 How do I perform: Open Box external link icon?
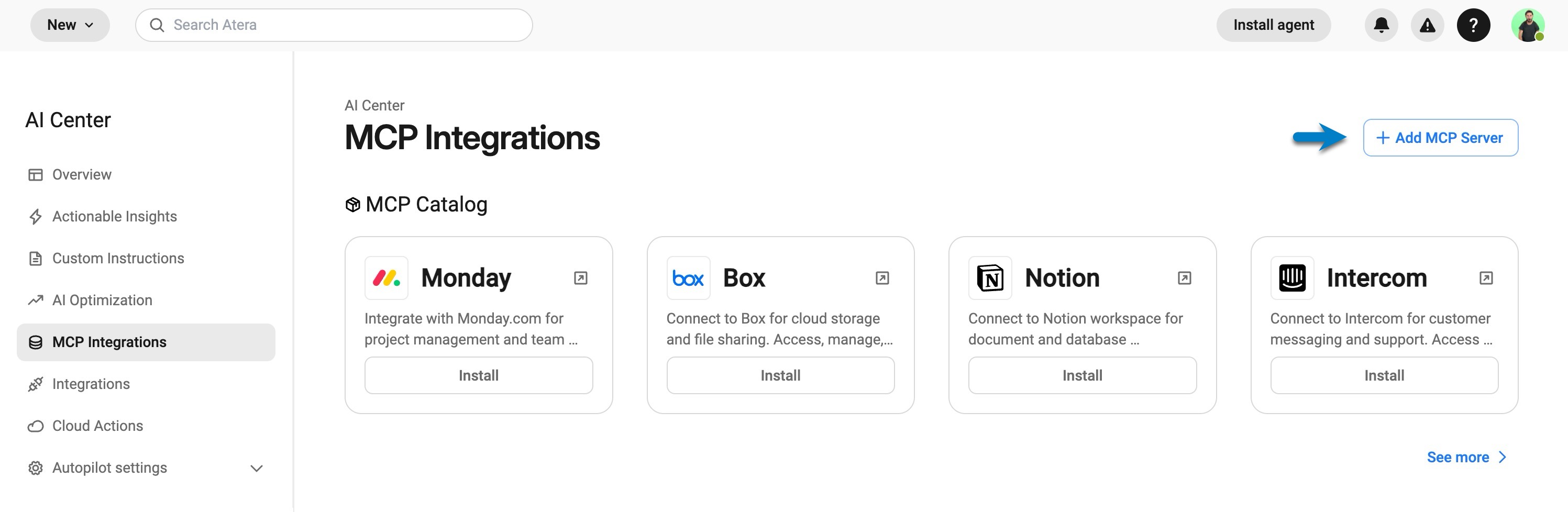click(x=882, y=278)
